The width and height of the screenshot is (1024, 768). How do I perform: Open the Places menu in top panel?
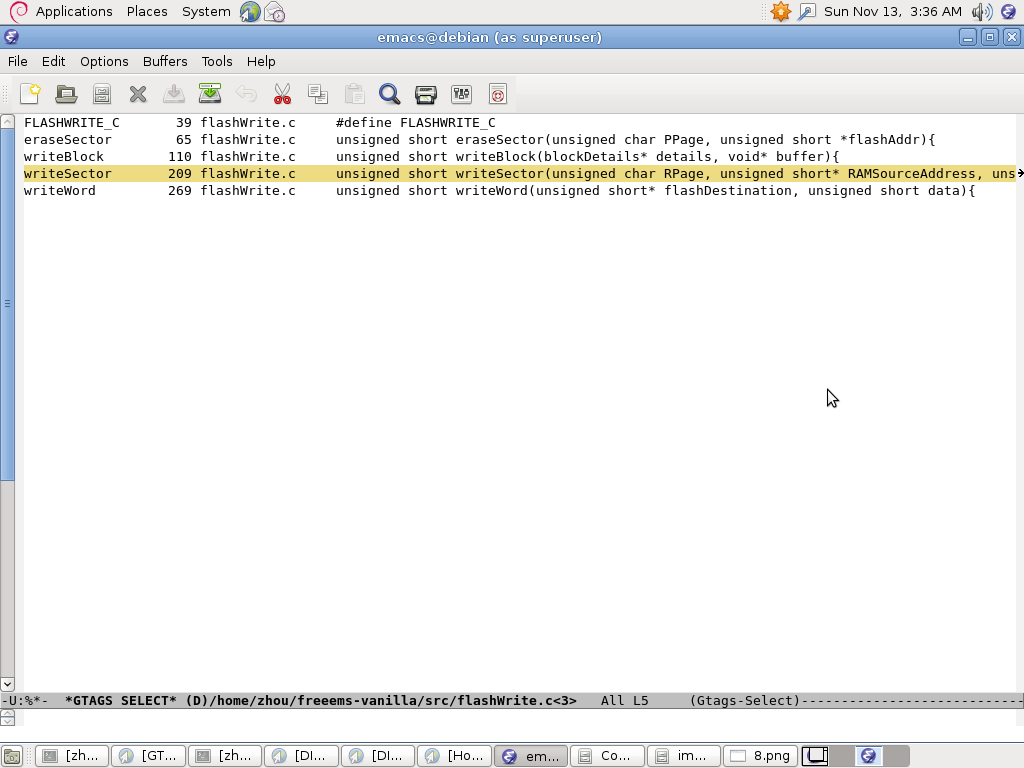click(147, 11)
